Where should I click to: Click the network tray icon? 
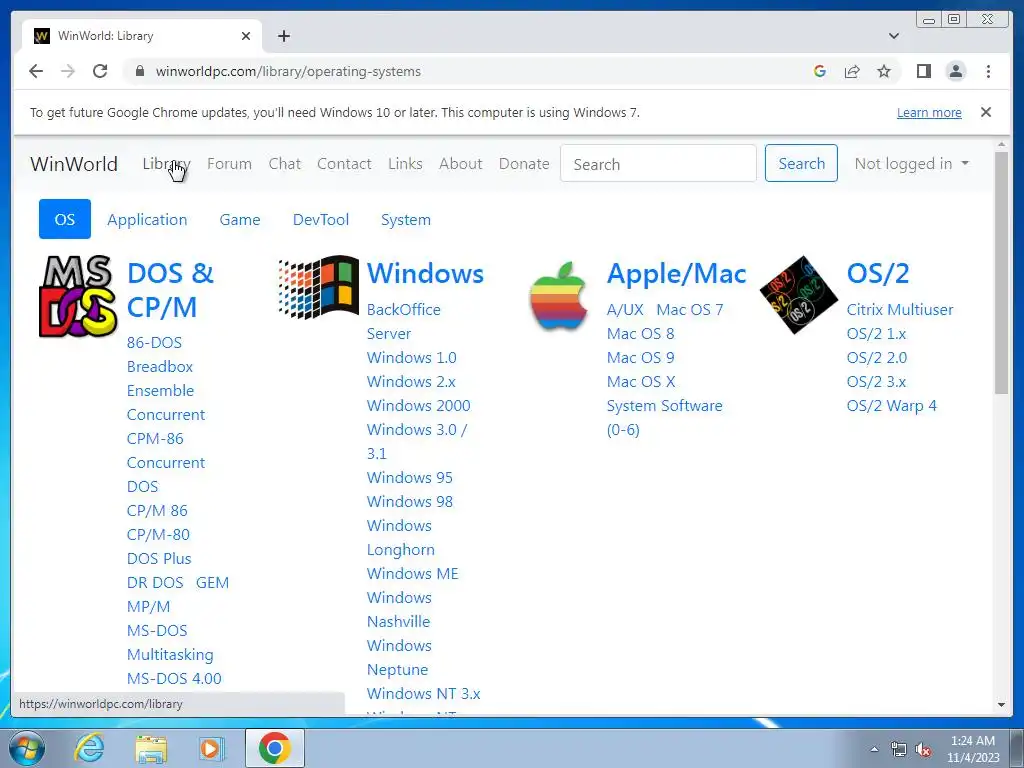pyautogui.click(x=899, y=750)
